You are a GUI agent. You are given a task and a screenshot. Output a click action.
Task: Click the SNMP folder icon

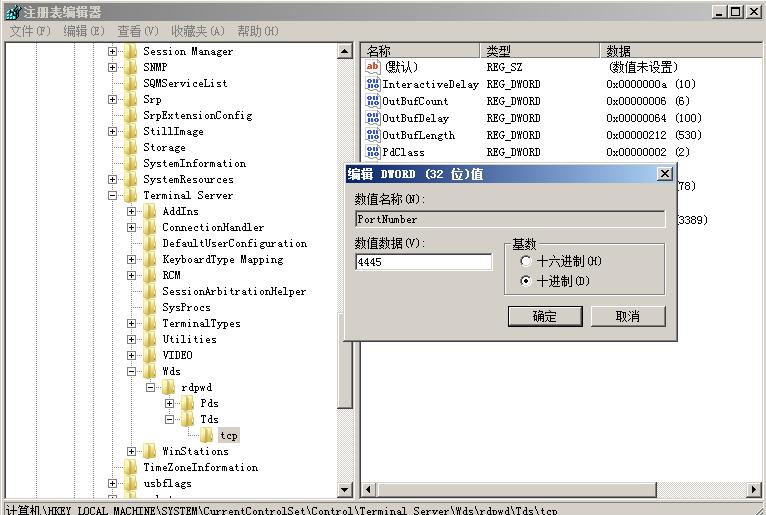(130, 67)
